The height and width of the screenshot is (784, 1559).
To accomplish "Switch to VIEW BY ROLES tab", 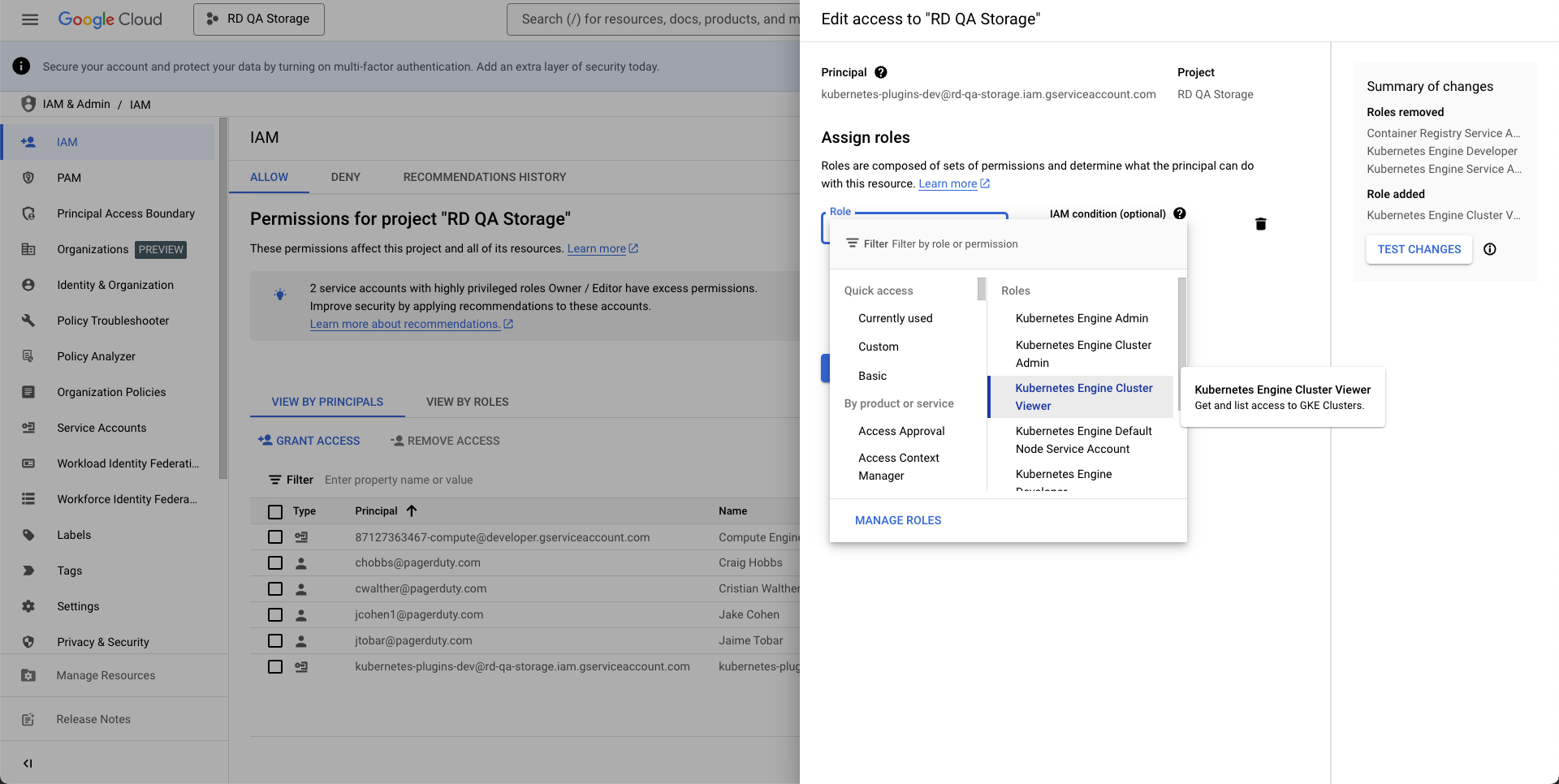I will [x=468, y=402].
